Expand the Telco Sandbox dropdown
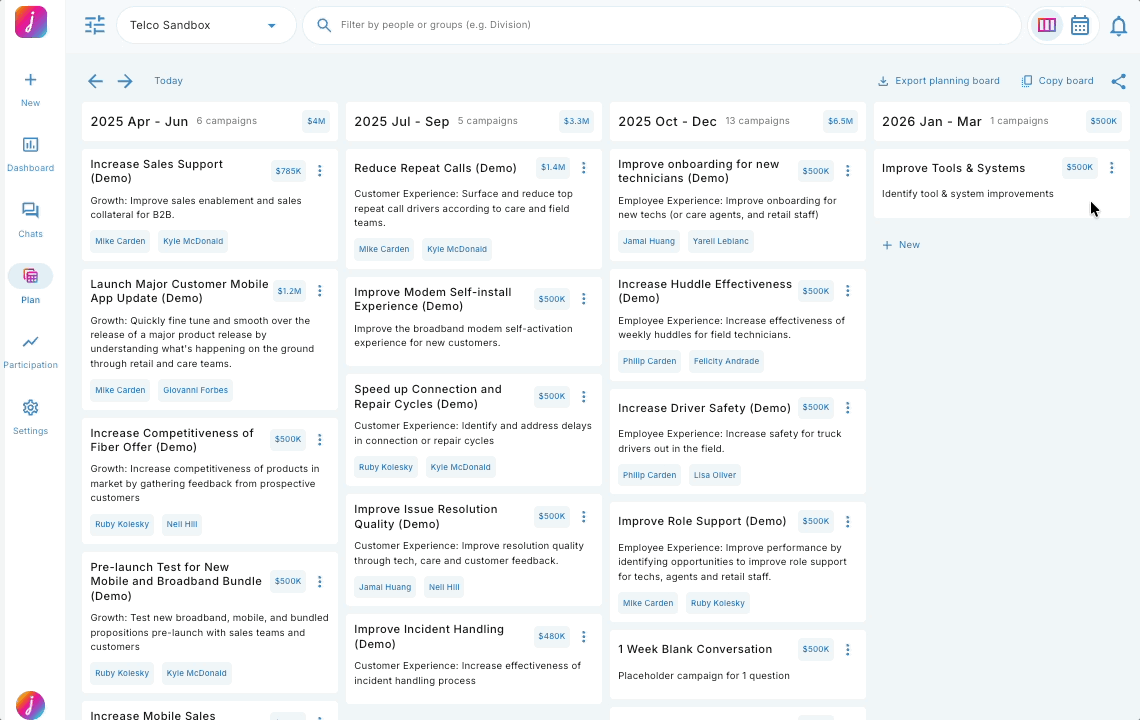 point(271,26)
